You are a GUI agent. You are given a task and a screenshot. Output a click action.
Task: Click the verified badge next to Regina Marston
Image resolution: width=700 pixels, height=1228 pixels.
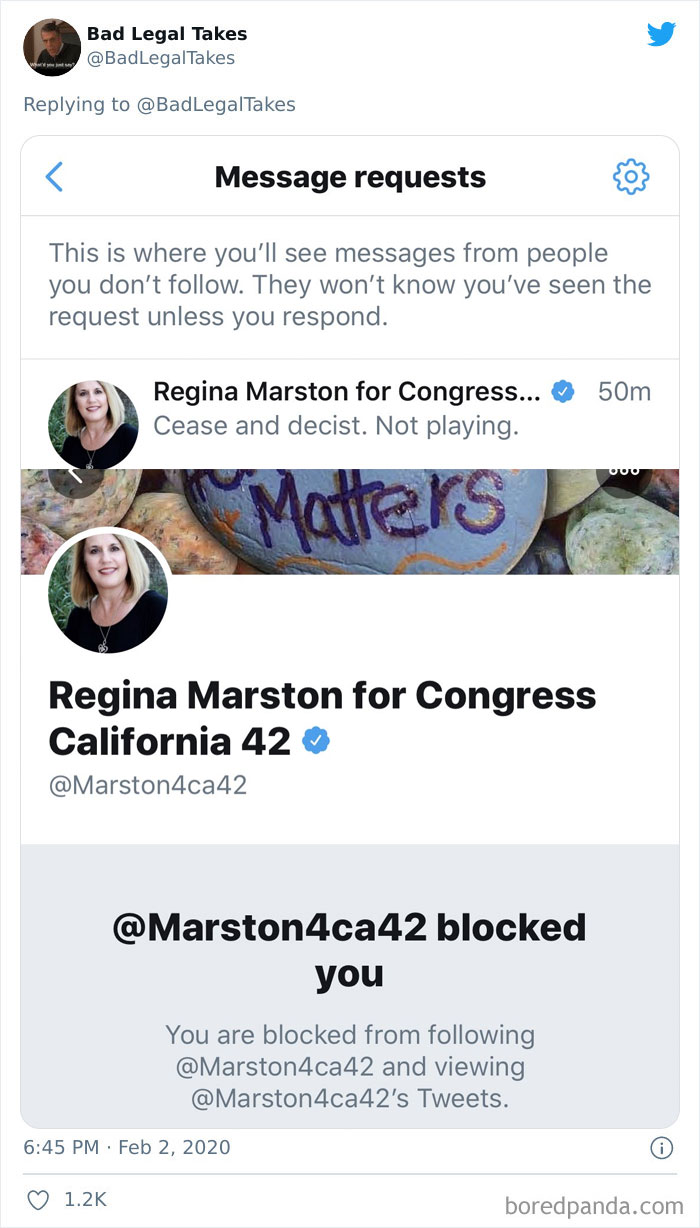tap(562, 392)
